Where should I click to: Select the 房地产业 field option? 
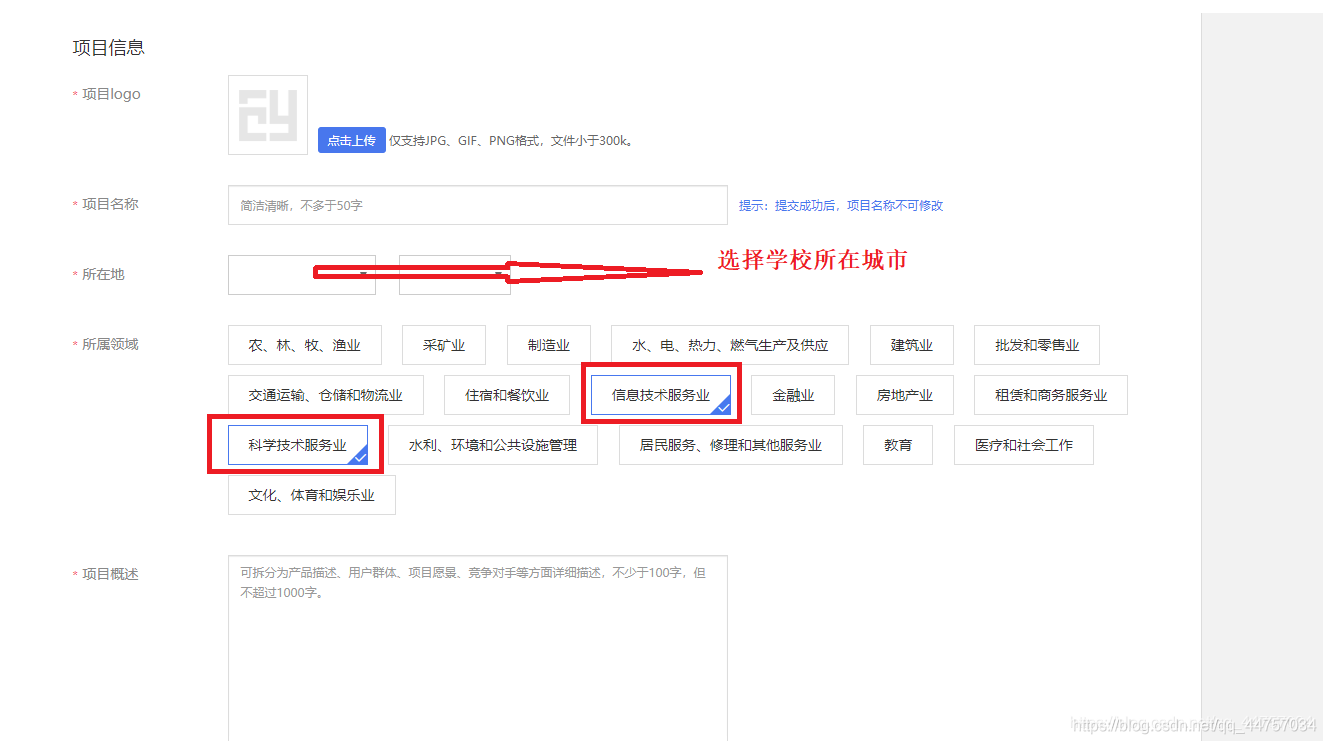(x=905, y=395)
